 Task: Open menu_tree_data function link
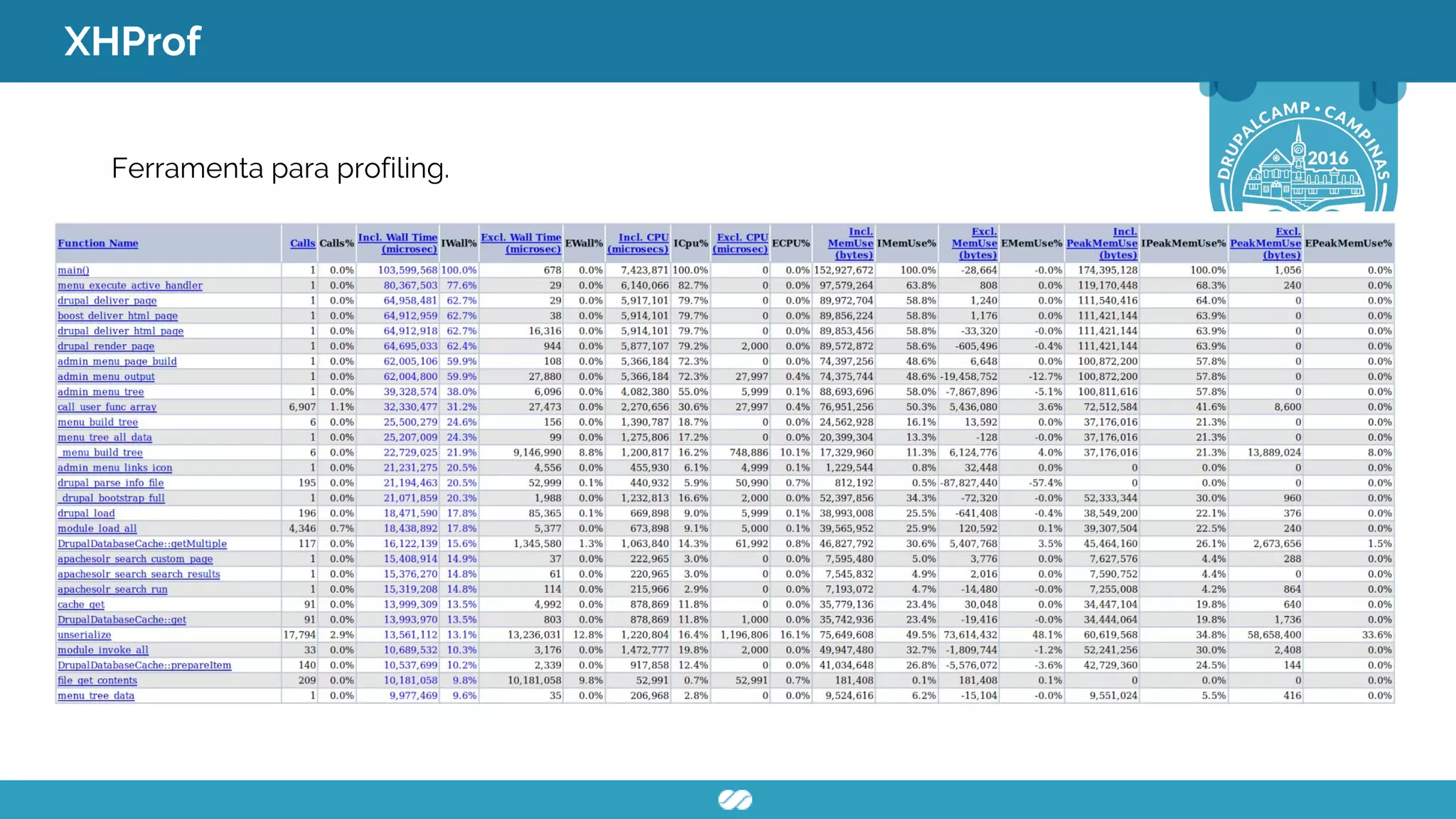click(x=96, y=695)
